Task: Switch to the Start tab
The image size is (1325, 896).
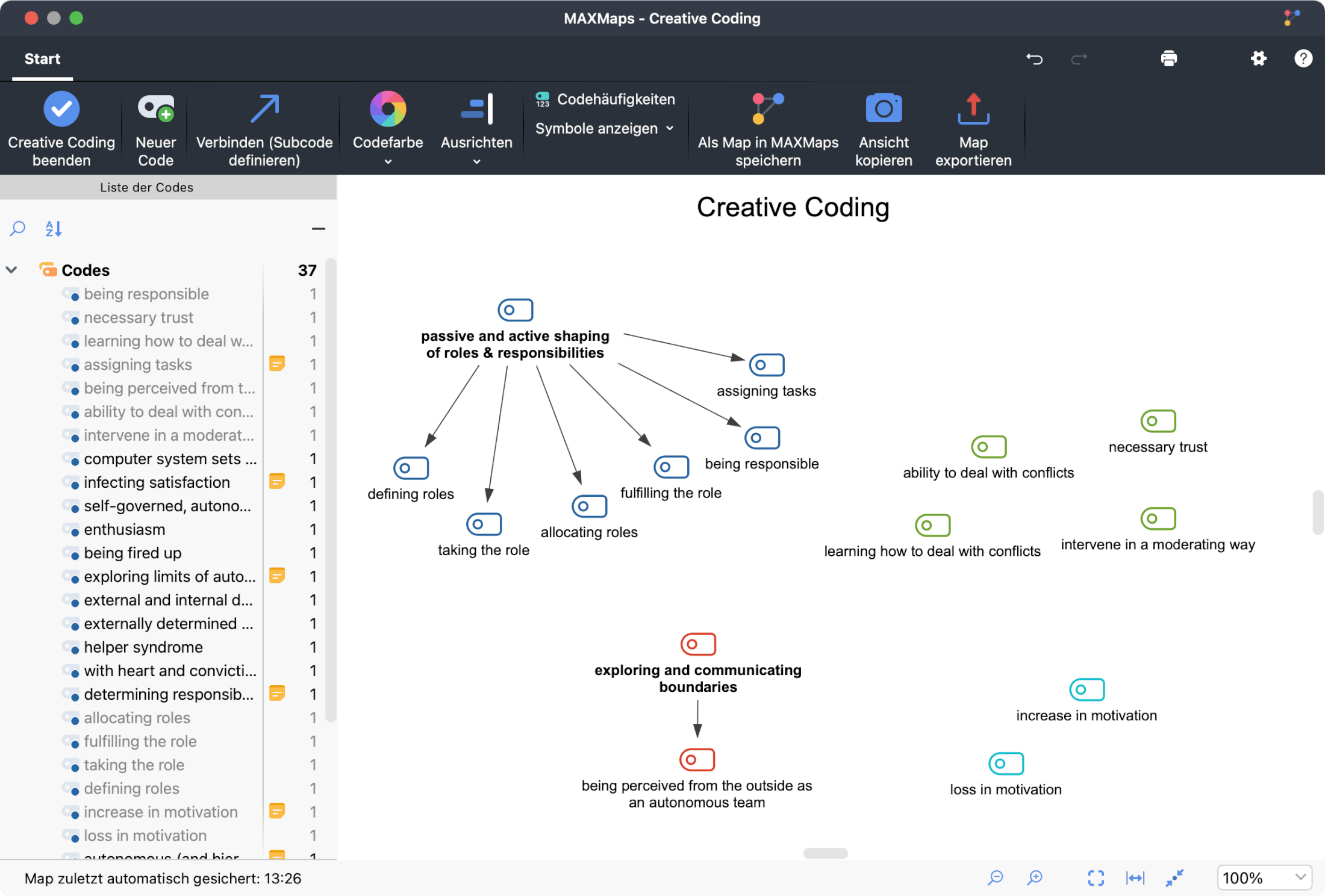Action: [x=42, y=58]
